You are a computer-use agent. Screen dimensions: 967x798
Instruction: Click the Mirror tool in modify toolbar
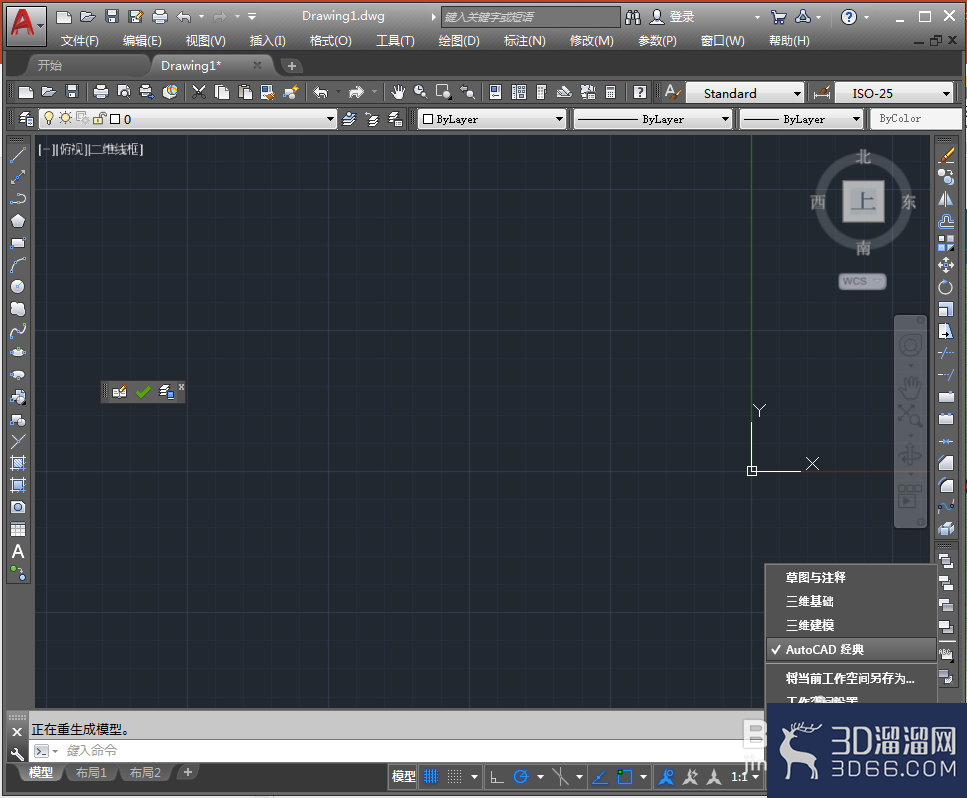pos(945,199)
